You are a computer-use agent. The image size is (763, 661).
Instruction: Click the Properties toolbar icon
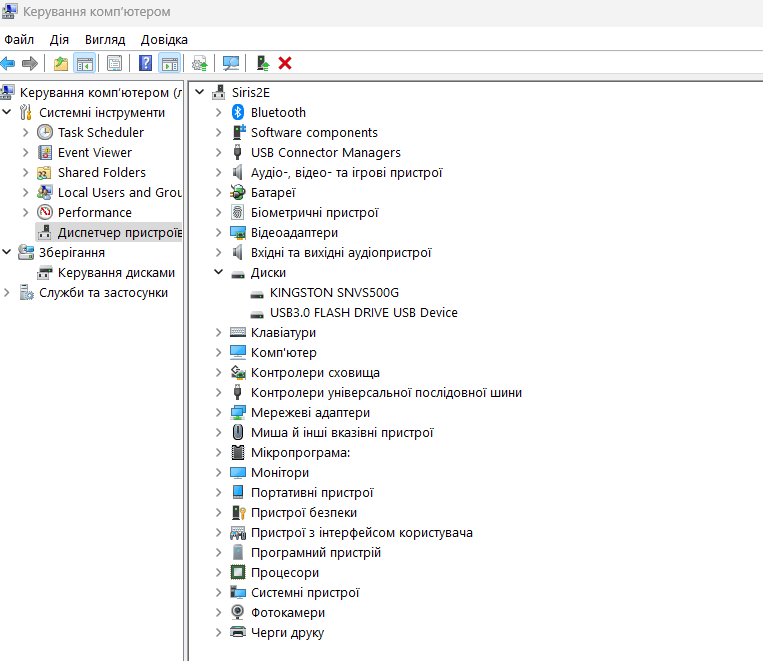(x=114, y=63)
